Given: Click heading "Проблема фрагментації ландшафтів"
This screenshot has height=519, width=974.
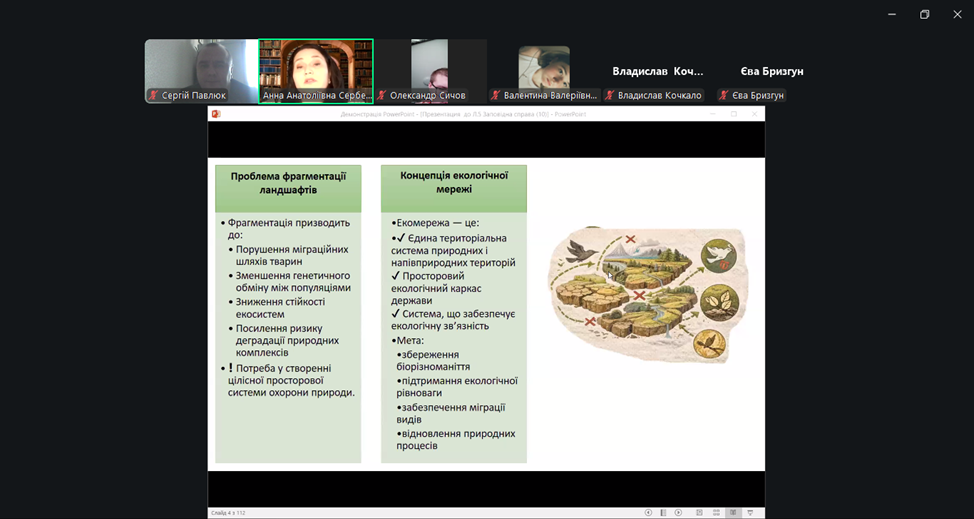Looking at the screenshot, I should 288,183.
